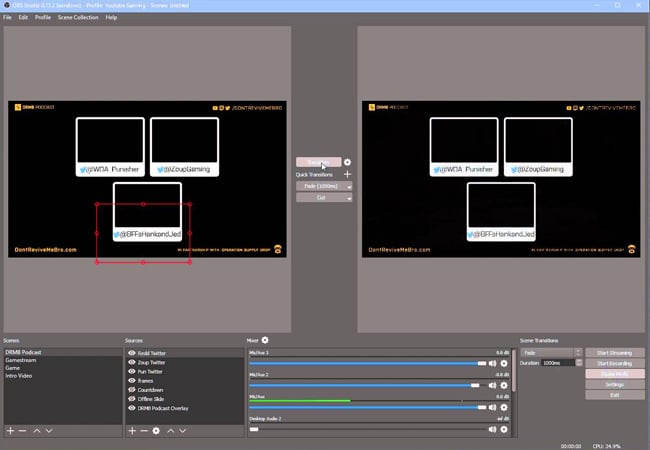Open the Help menu

[x=111, y=17]
